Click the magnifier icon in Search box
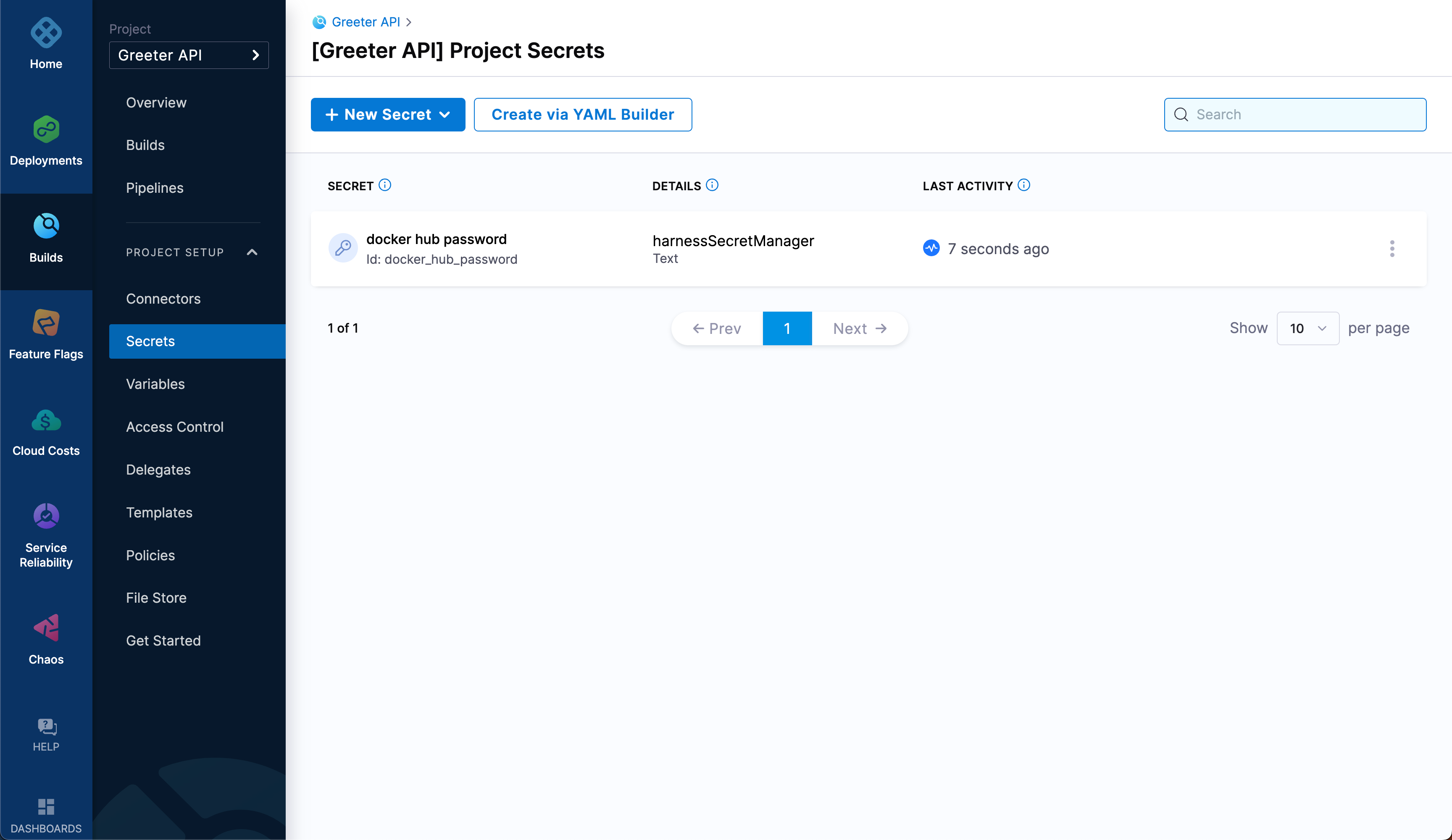 tap(1181, 115)
